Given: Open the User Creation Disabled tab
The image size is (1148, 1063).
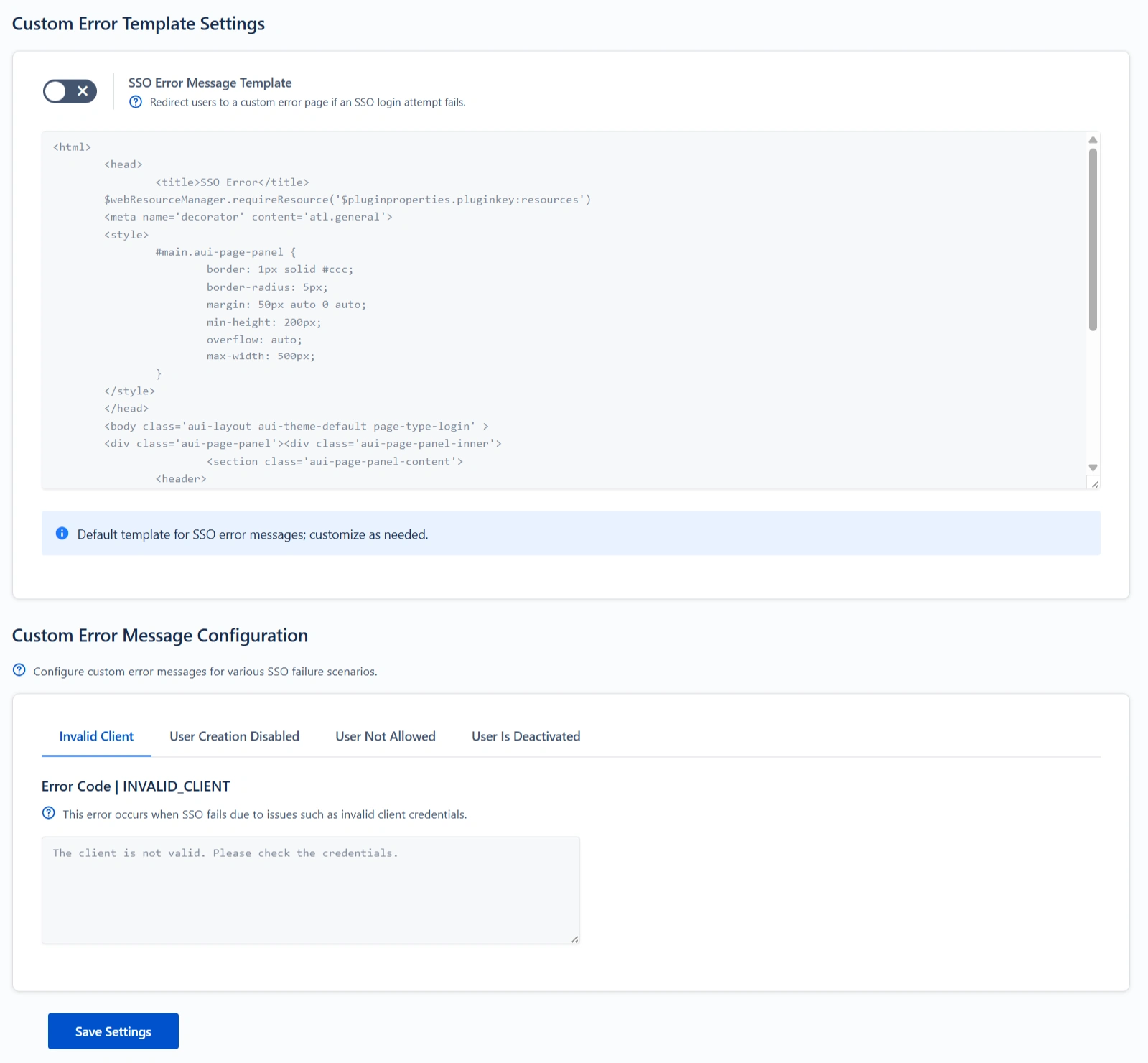Looking at the screenshot, I should (x=234, y=736).
